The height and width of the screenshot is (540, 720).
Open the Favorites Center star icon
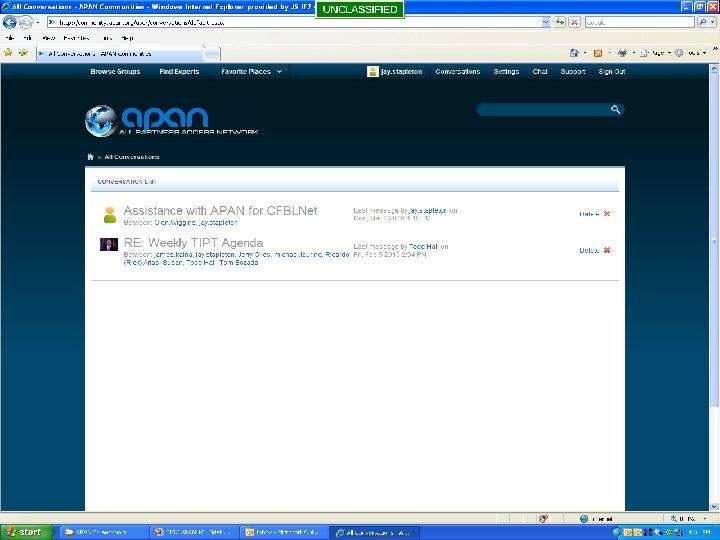tap(8, 53)
